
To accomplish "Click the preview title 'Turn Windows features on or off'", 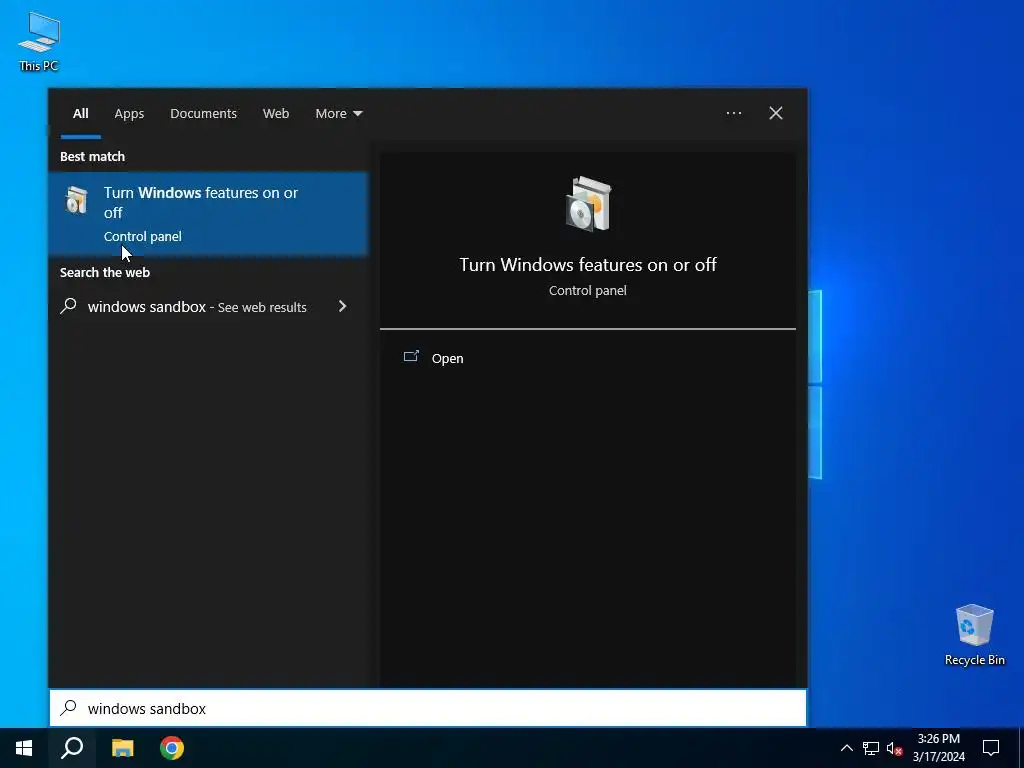I will click(x=588, y=264).
